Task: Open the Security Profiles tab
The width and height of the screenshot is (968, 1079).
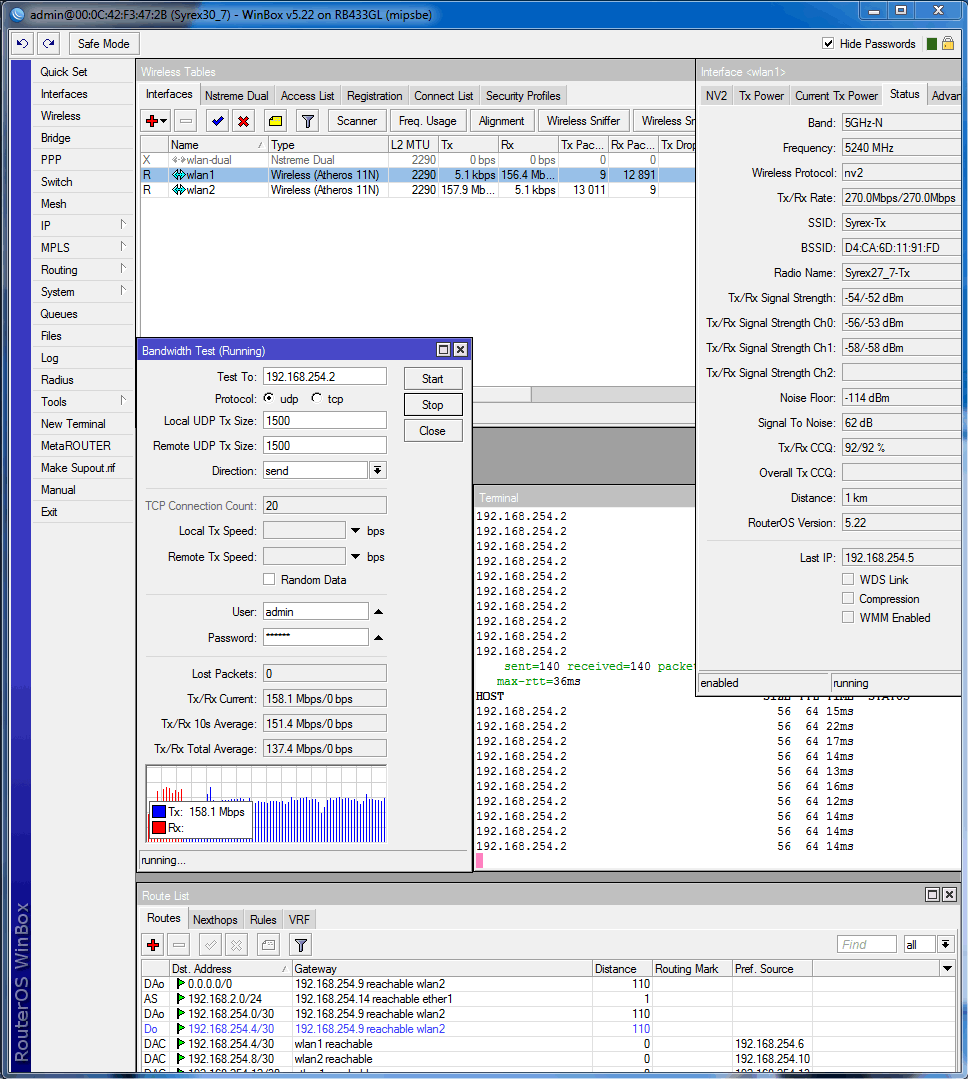Action: 524,96
